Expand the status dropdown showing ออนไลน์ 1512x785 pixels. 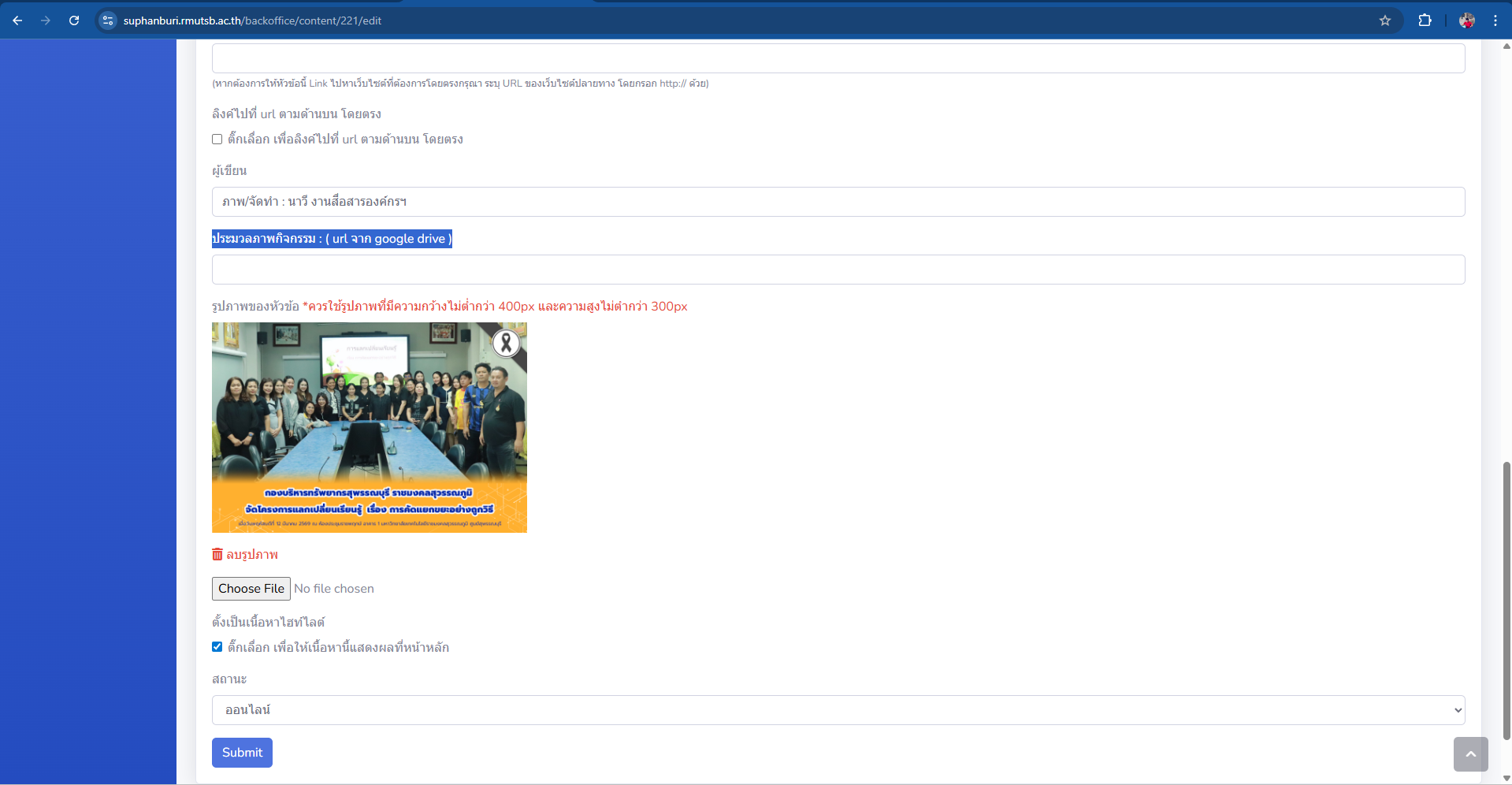838,710
